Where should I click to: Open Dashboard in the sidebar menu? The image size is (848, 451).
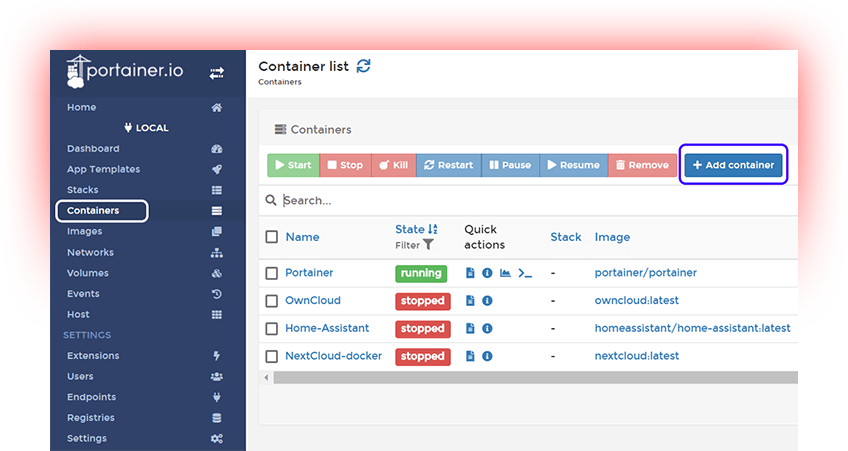[93, 149]
